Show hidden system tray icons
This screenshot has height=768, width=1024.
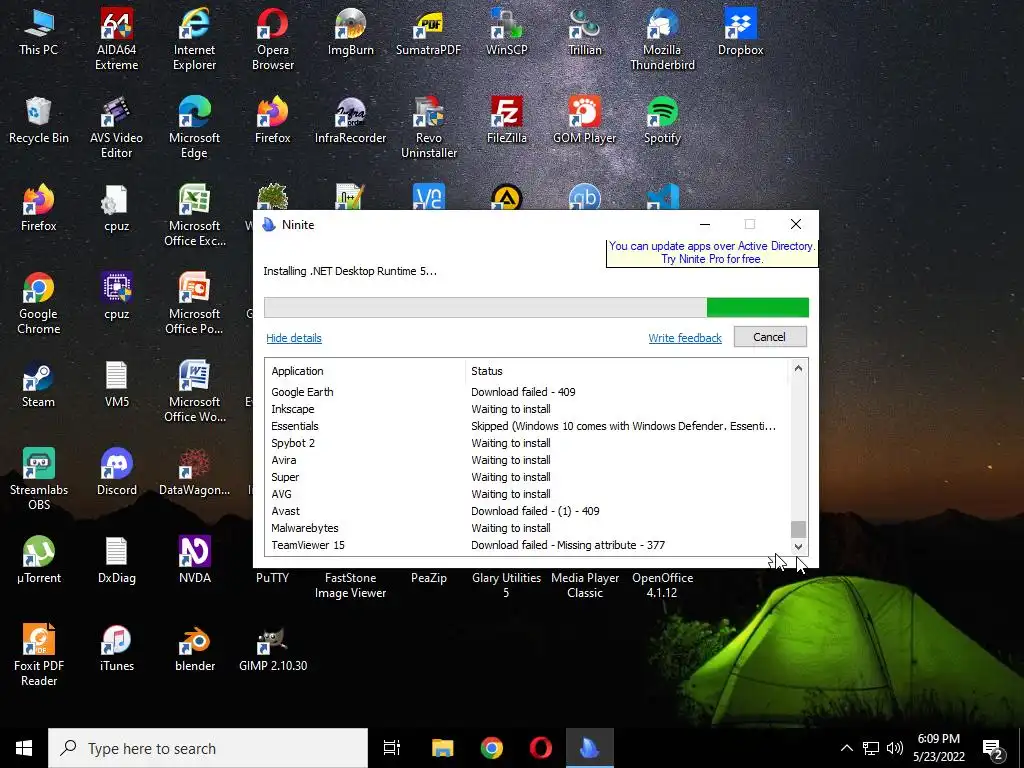tap(846, 748)
